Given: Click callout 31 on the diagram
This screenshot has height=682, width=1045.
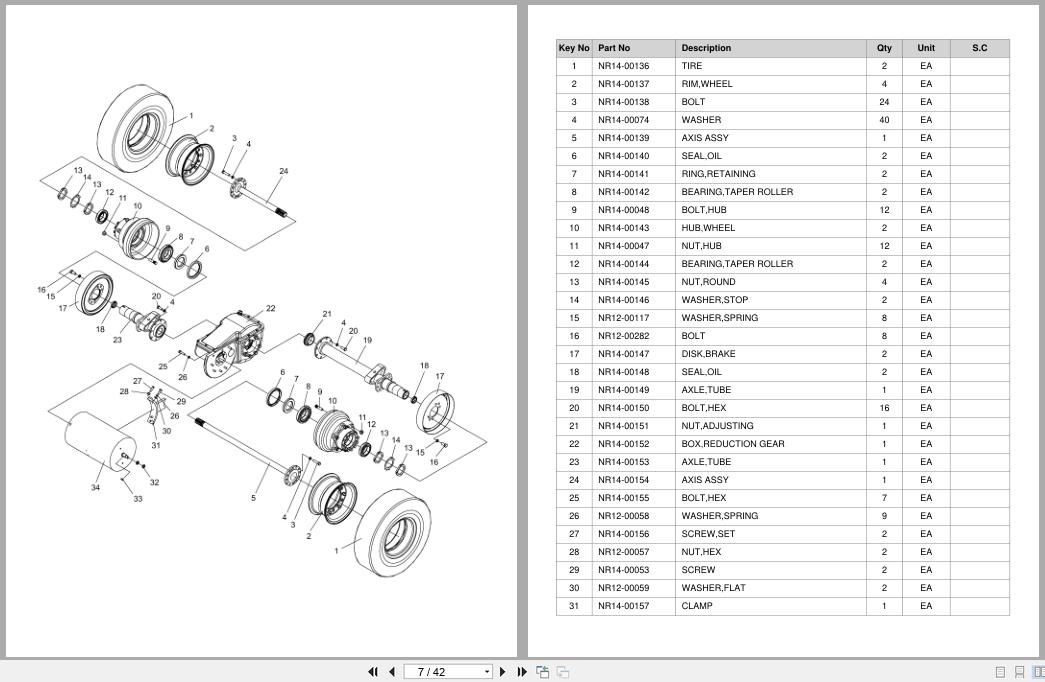Looking at the screenshot, I should tap(155, 445).
